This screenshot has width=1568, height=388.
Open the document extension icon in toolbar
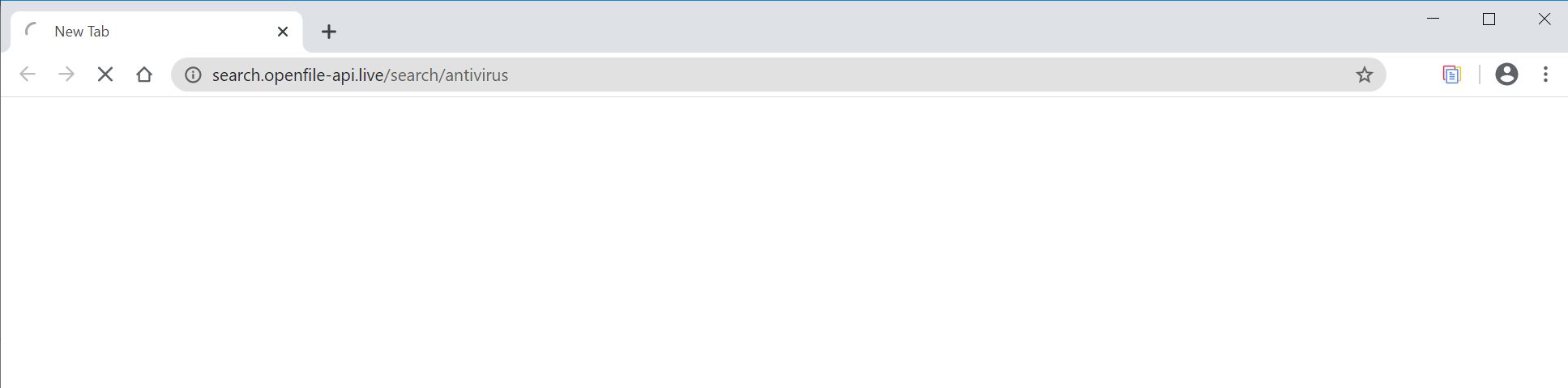pos(1451,75)
